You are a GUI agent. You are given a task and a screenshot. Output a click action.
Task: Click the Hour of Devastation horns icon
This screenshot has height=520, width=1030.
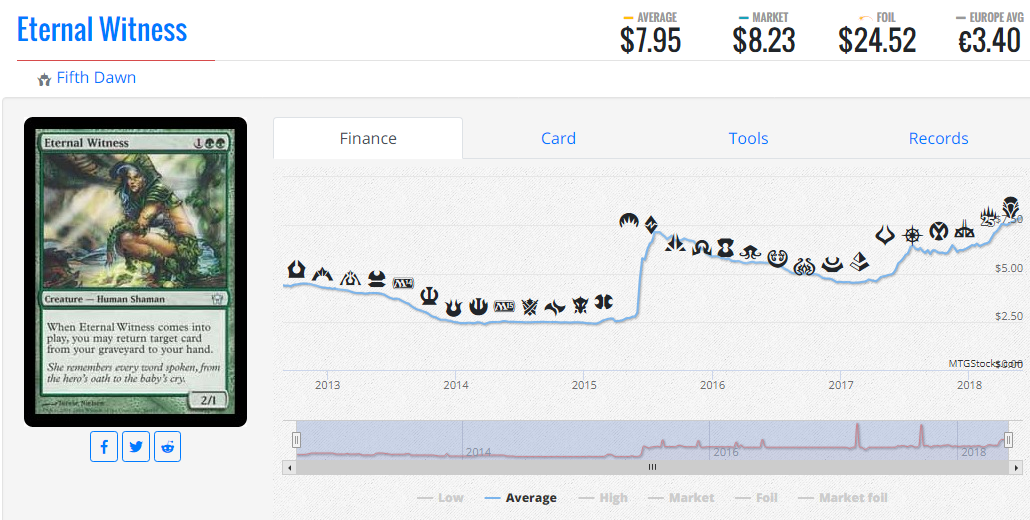click(x=885, y=234)
